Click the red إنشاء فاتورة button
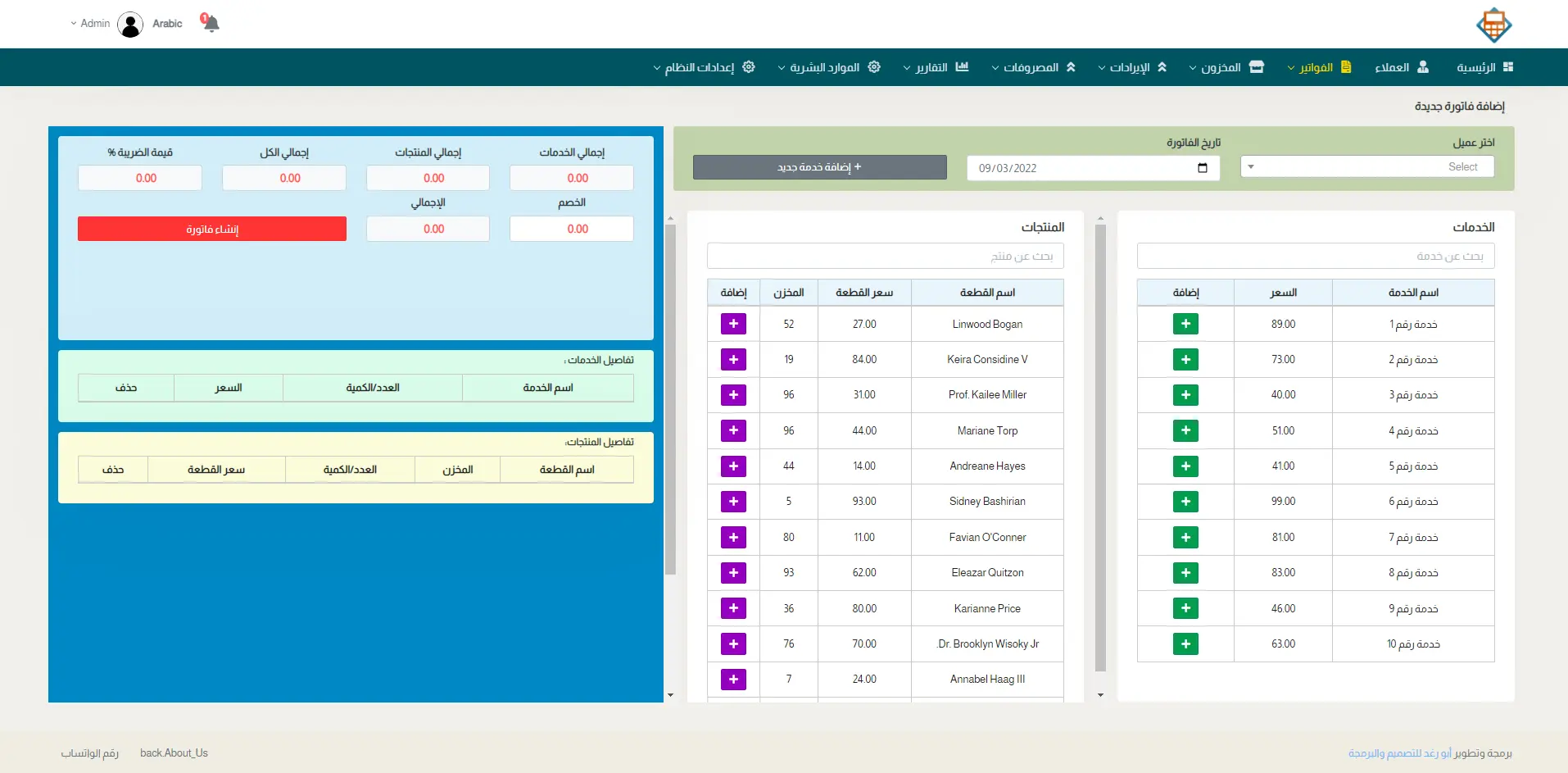1568x773 pixels. [212, 229]
